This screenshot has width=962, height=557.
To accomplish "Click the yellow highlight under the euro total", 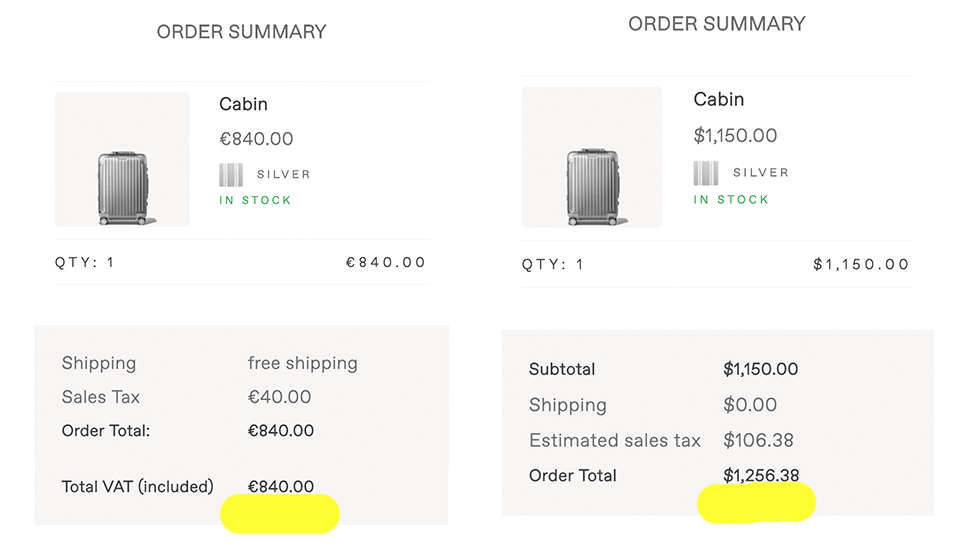I will [x=280, y=514].
